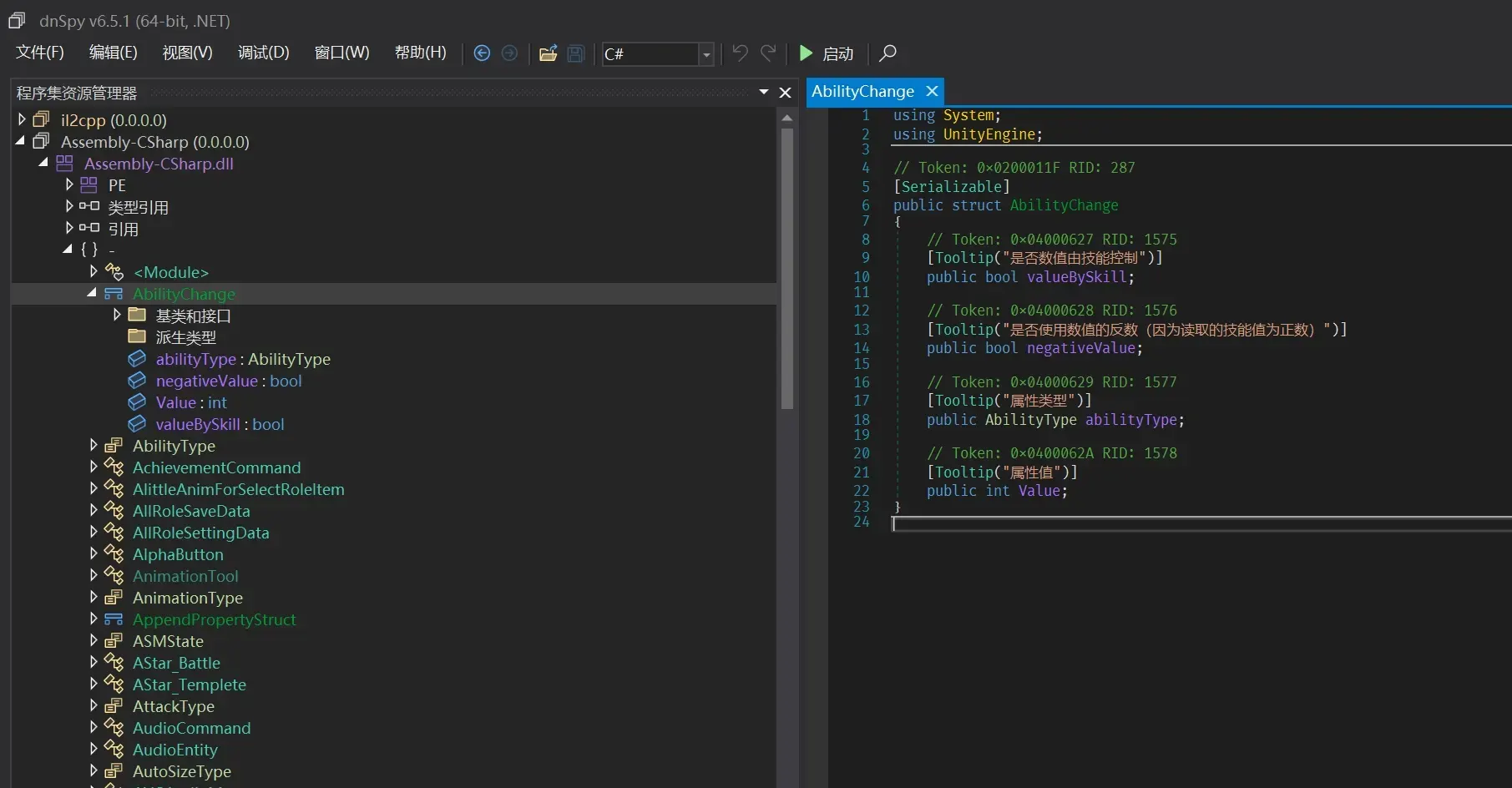
Task: Open the assembly explorer panel options arrow
Action: point(763,92)
